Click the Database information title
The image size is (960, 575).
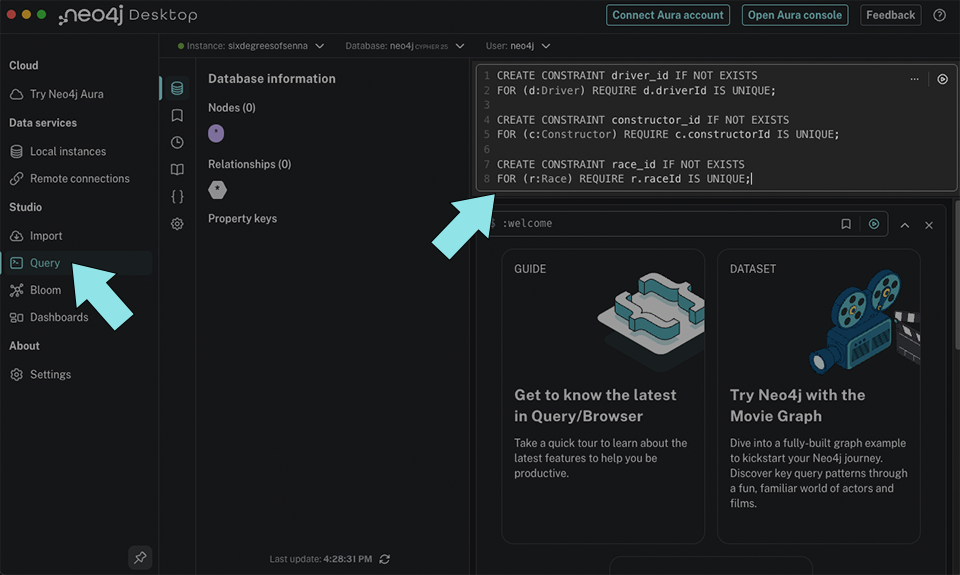pos(271,78)
